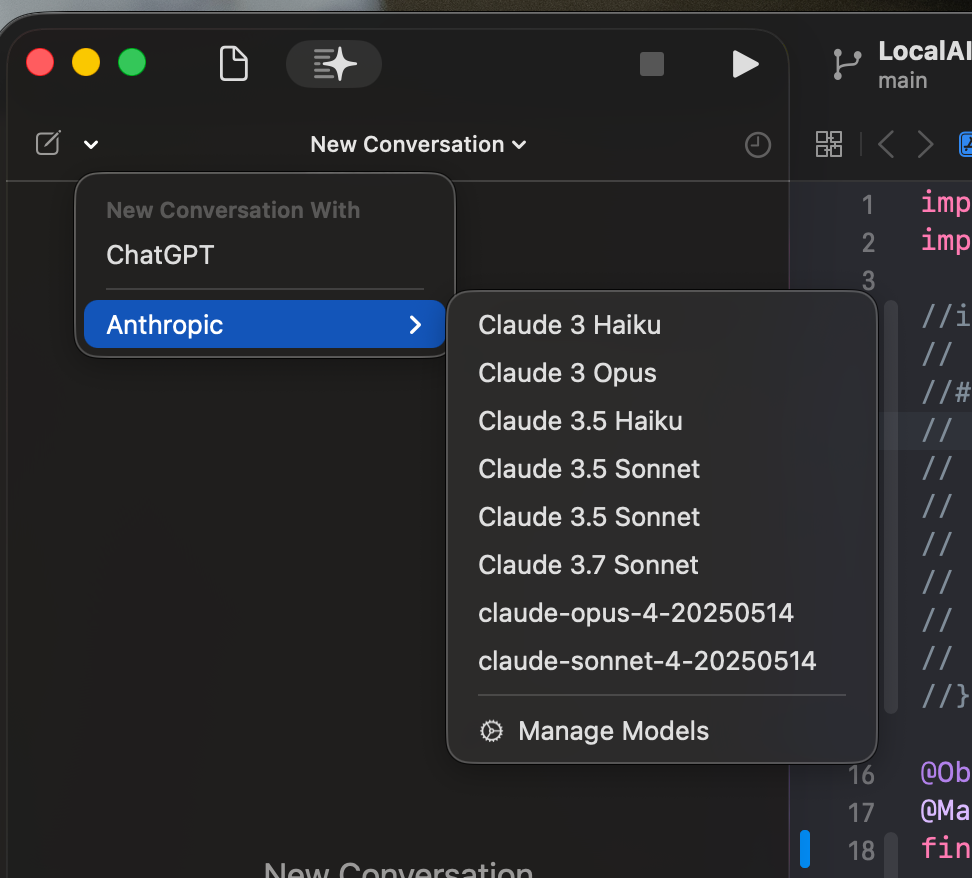Click line number 2 in the editor gutter
Viewport: 972px width, 878px height.
(x=868, y=242)
